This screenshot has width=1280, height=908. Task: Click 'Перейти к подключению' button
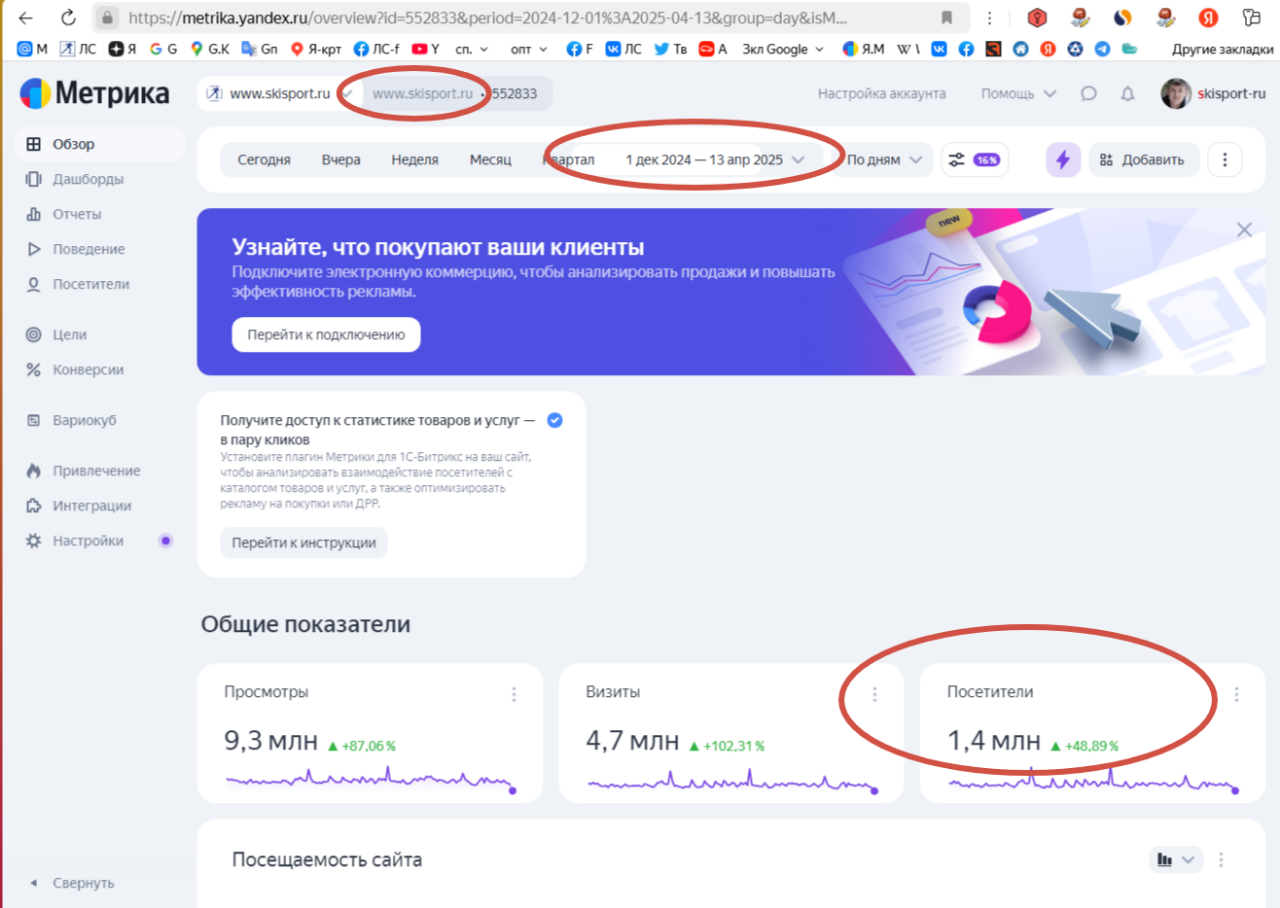pos(326,335)
